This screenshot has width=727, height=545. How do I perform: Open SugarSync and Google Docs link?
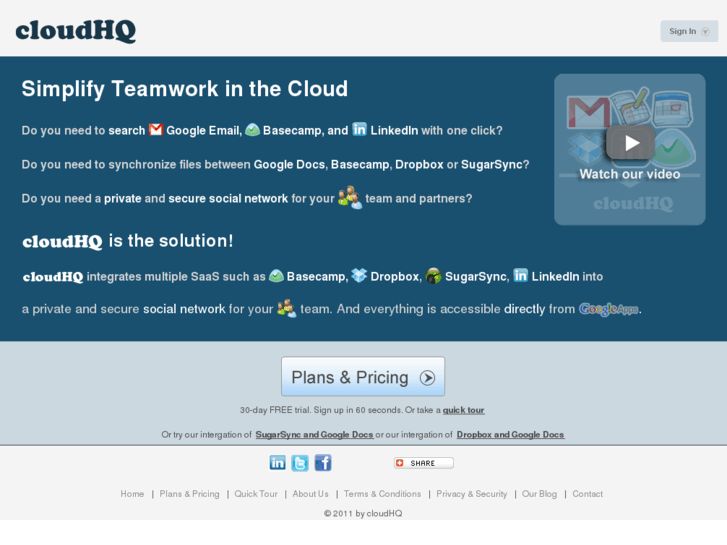pyautogui.click(x=314, y=435)
